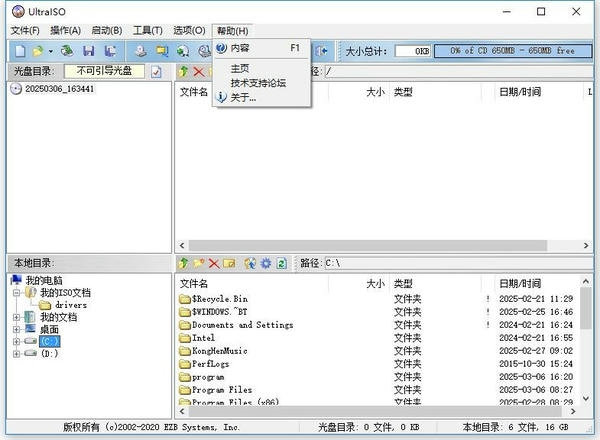Collapse the 我的ISO文档 tree node
The height and width of the screenshot is (440, 600).
16,293
